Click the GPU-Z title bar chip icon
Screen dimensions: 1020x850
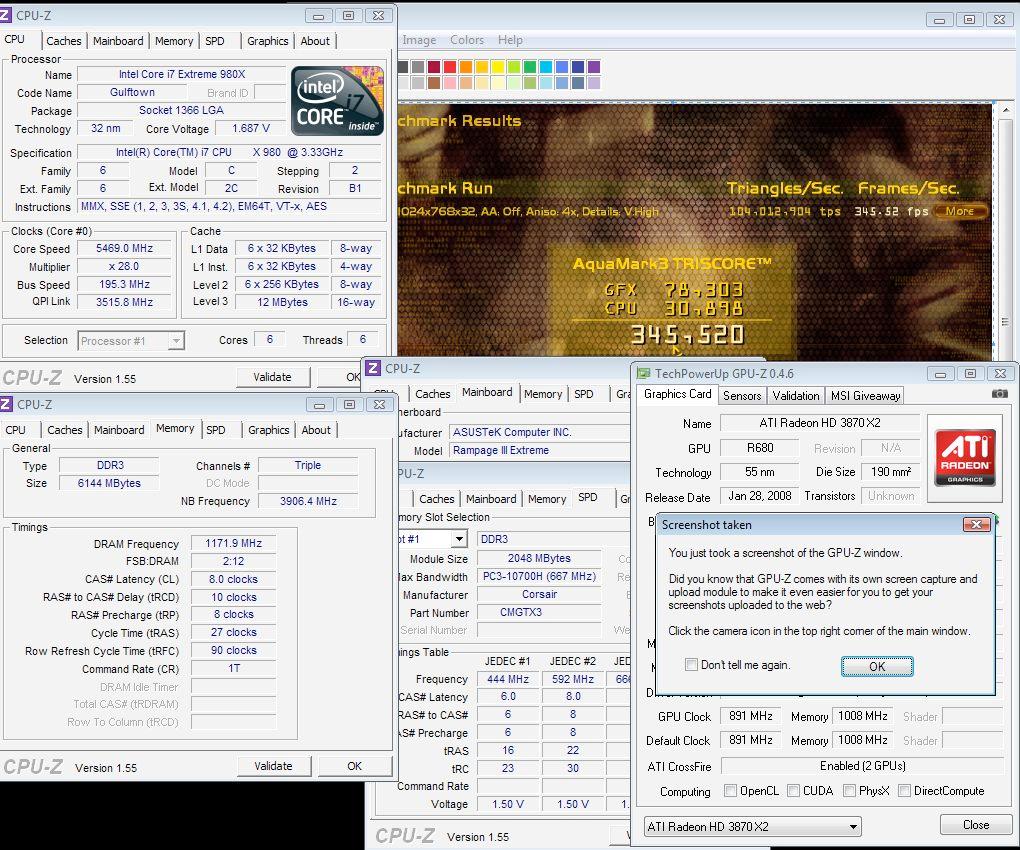[643, 373]
